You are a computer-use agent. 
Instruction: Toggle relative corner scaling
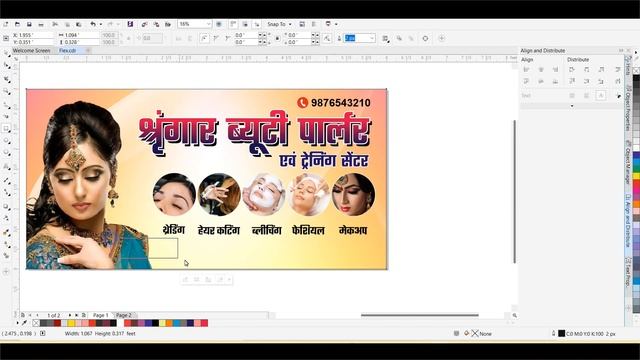[327, 38]
